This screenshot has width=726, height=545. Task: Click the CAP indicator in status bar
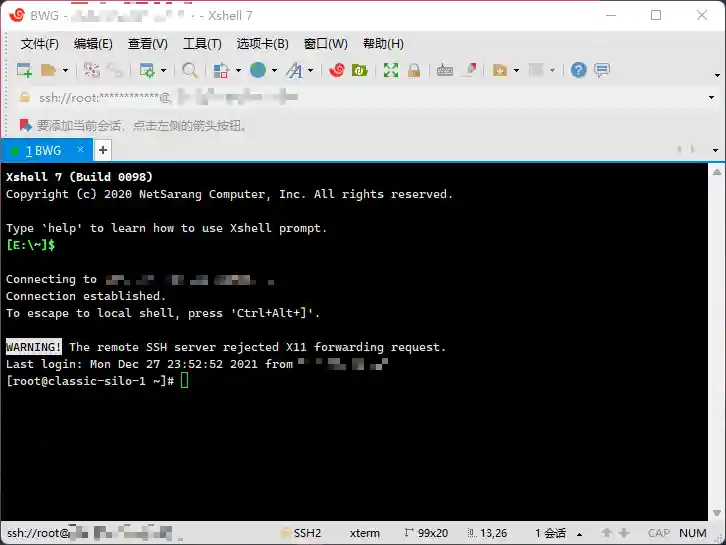click(659, 533)
